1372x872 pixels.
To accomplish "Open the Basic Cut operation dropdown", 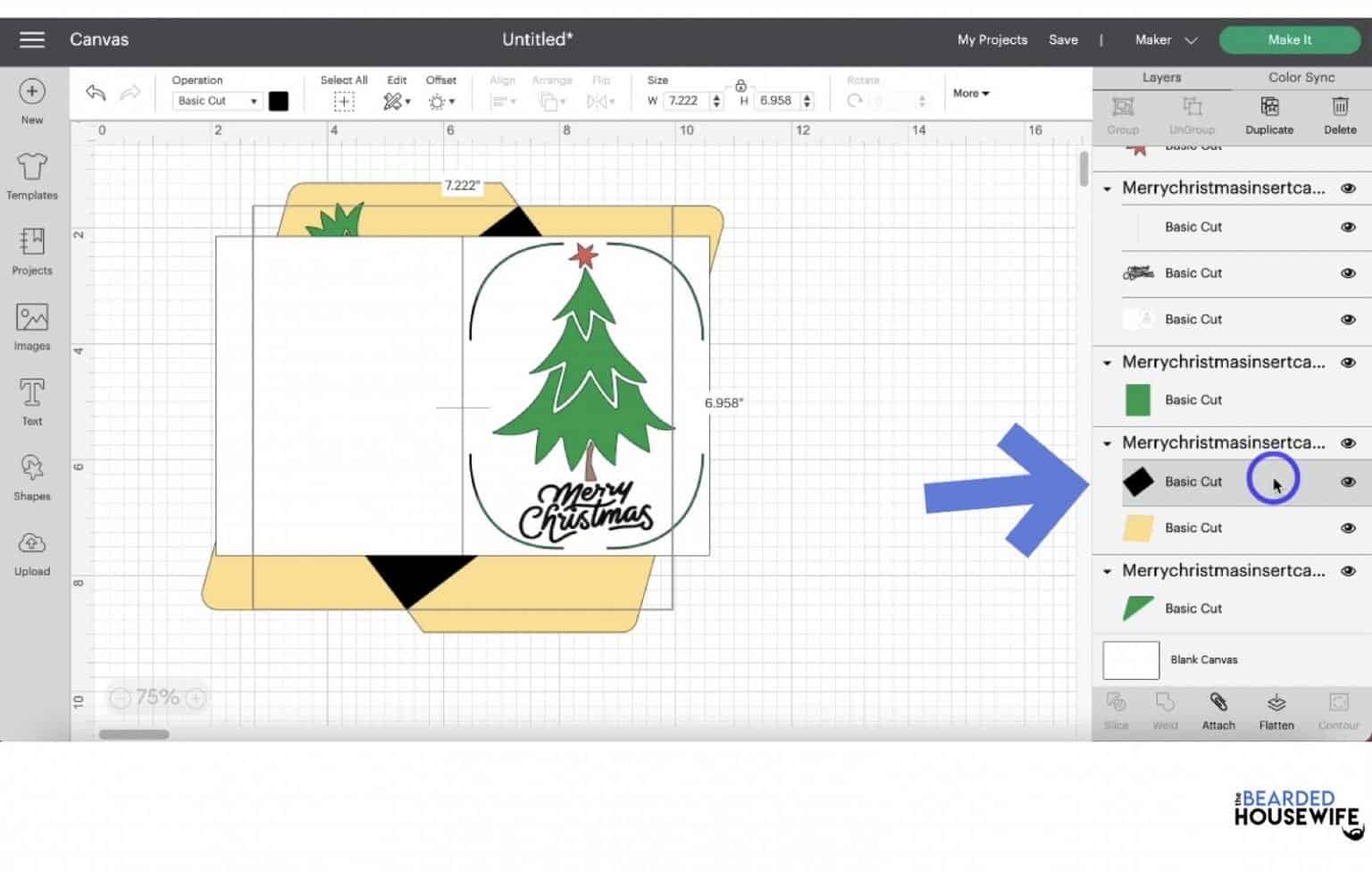I will click(x=214, y=100).
